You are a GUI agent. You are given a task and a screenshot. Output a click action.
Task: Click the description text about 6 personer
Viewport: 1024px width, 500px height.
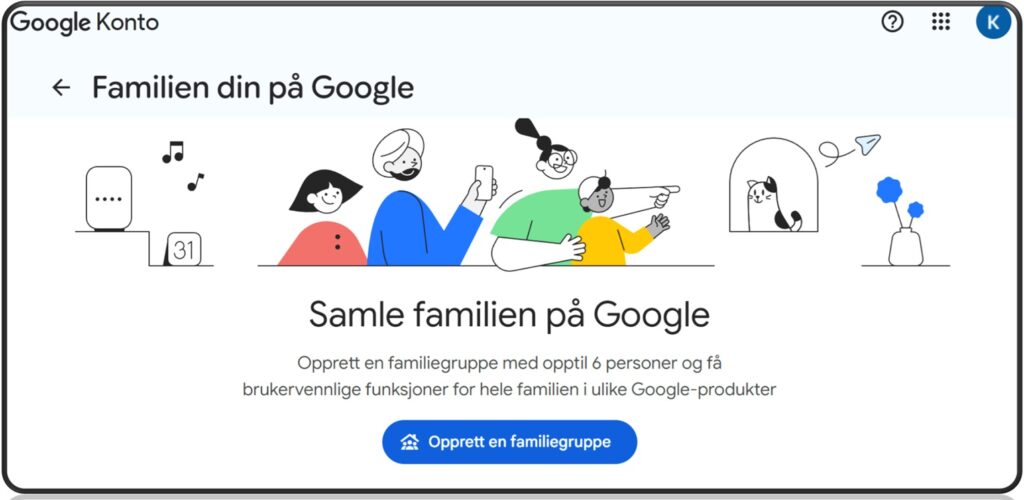[509, 375]
